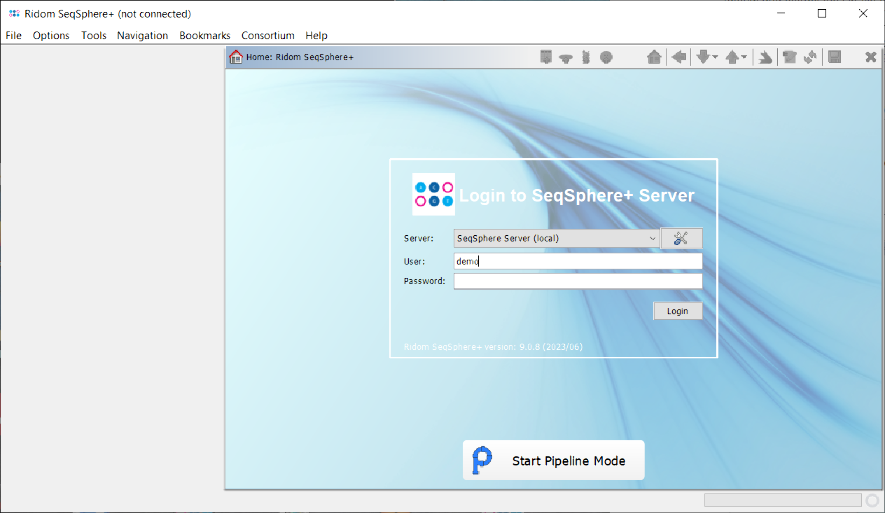885x513 pixels.
Task: Focus the Password input field
Action: [578, 281]
